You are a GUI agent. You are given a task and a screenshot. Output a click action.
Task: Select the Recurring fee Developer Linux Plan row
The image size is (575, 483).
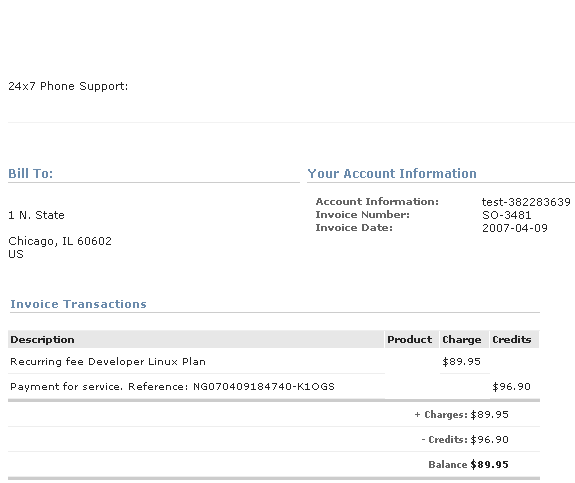pos(274,362)
